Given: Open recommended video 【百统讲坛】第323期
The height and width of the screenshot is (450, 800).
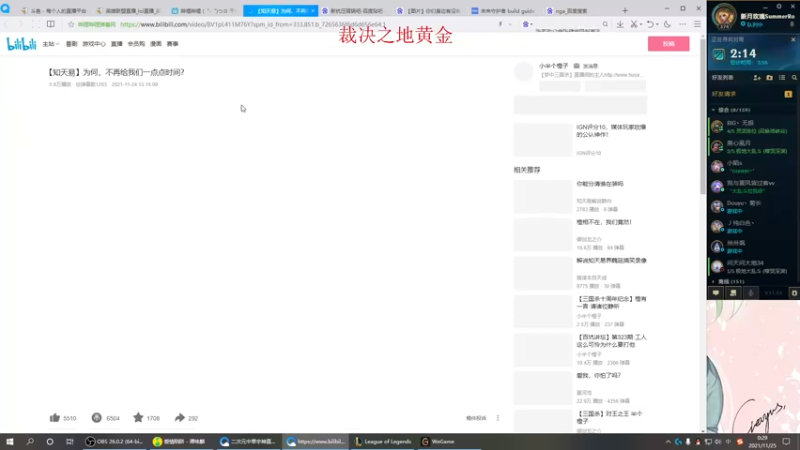Looking at the screenshot, I should pyautogui.click(x=611, y=341).
